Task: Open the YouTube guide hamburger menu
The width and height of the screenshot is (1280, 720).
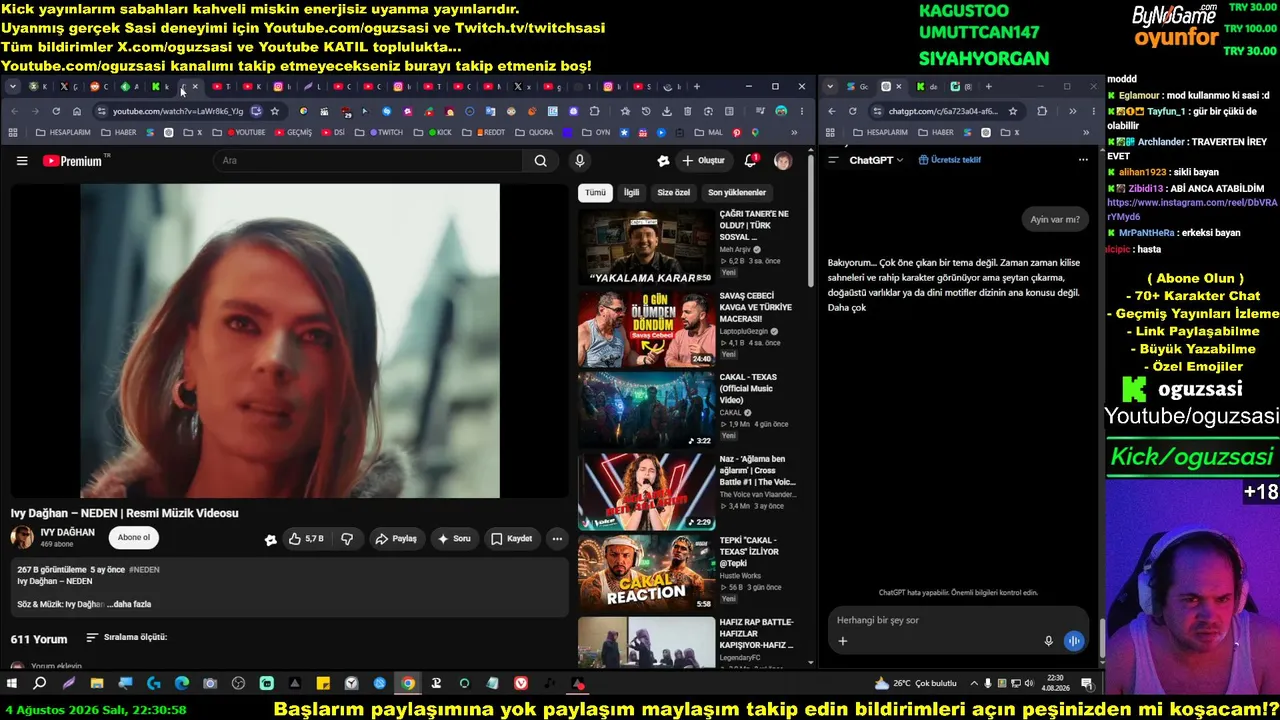Action: coord(22,160)
